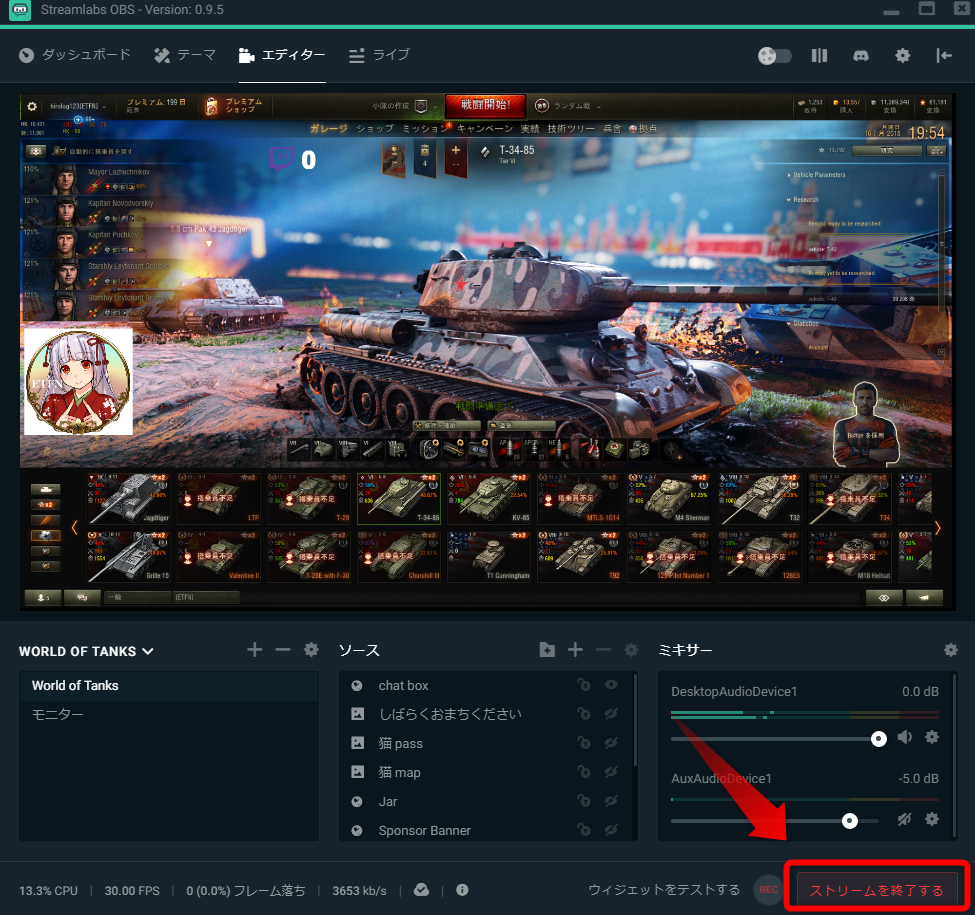The height and width of the screenshot is (915, 975).
Task: Show the しばらくおまちください source
Action: pyautogui.click(x=611, y=714)
